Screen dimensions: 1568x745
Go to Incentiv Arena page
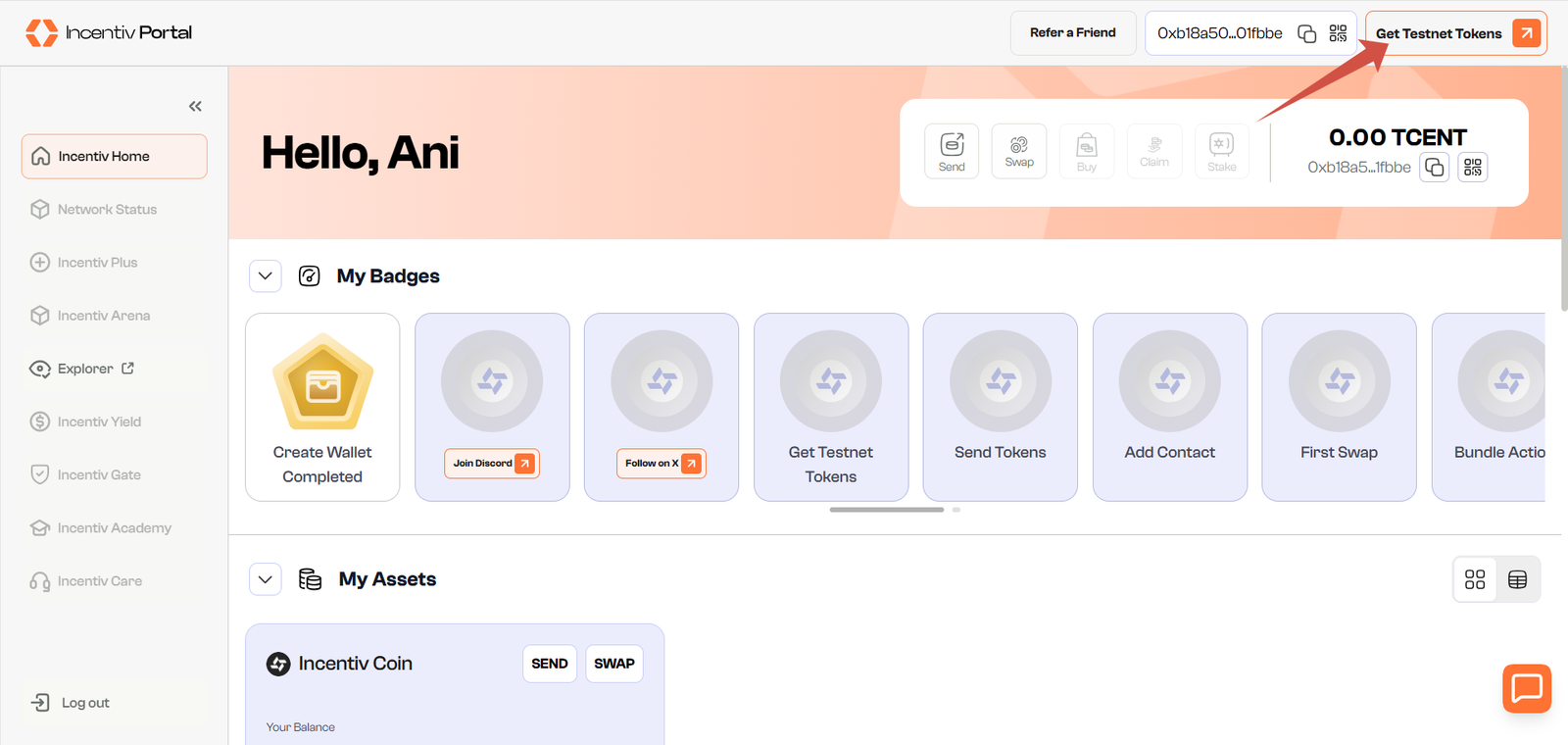(103, 316)
